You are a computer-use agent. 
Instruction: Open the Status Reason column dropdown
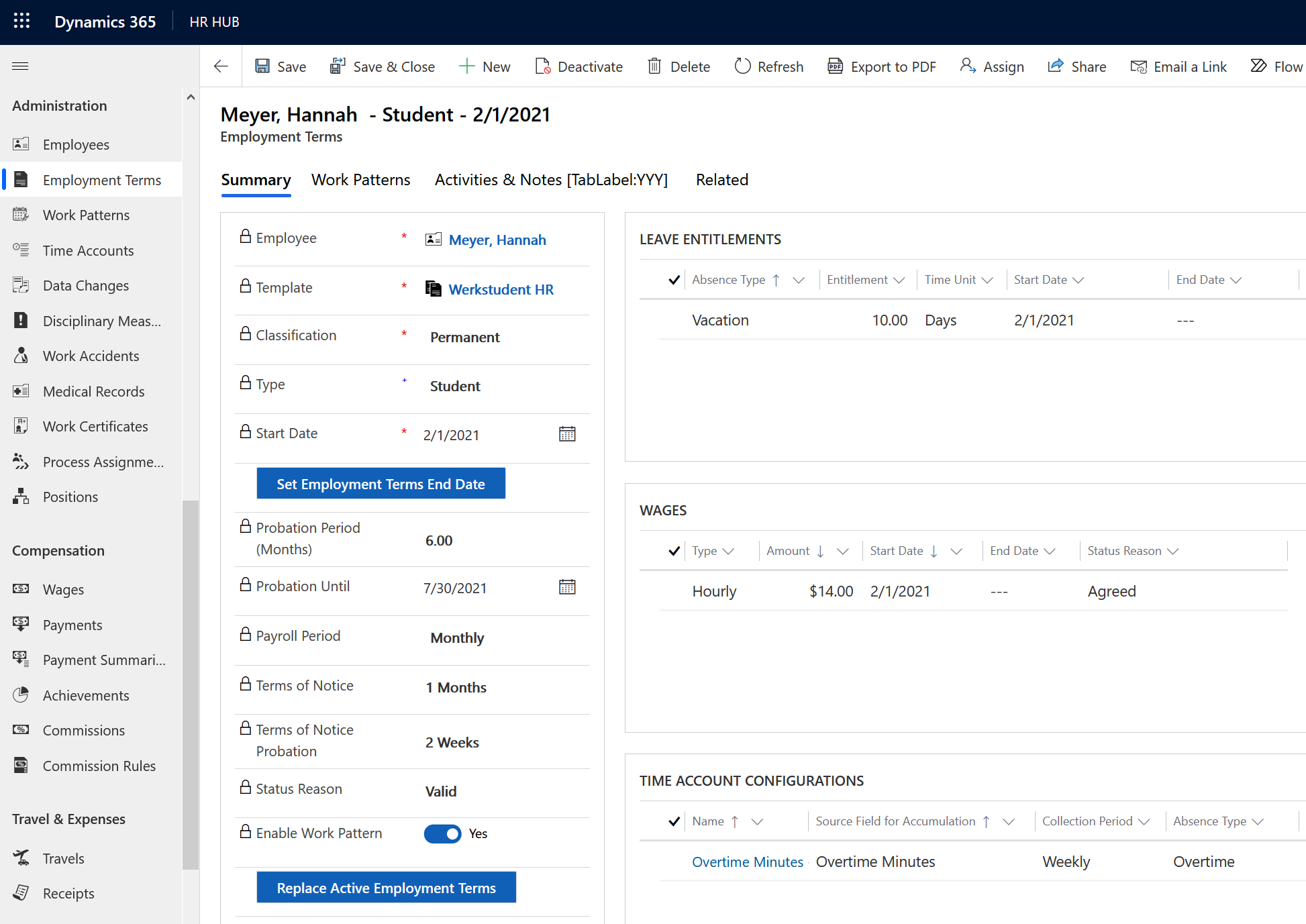click(1173, 551)
